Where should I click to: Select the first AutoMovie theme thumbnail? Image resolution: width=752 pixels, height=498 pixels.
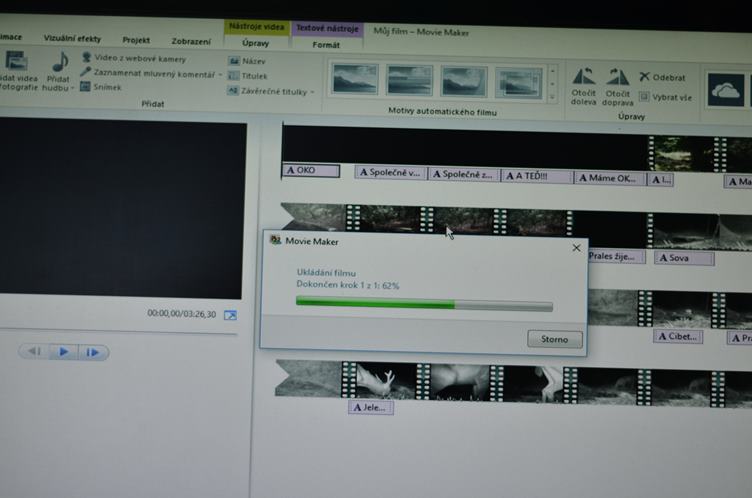pyautogui.click(x=355, y=79)
